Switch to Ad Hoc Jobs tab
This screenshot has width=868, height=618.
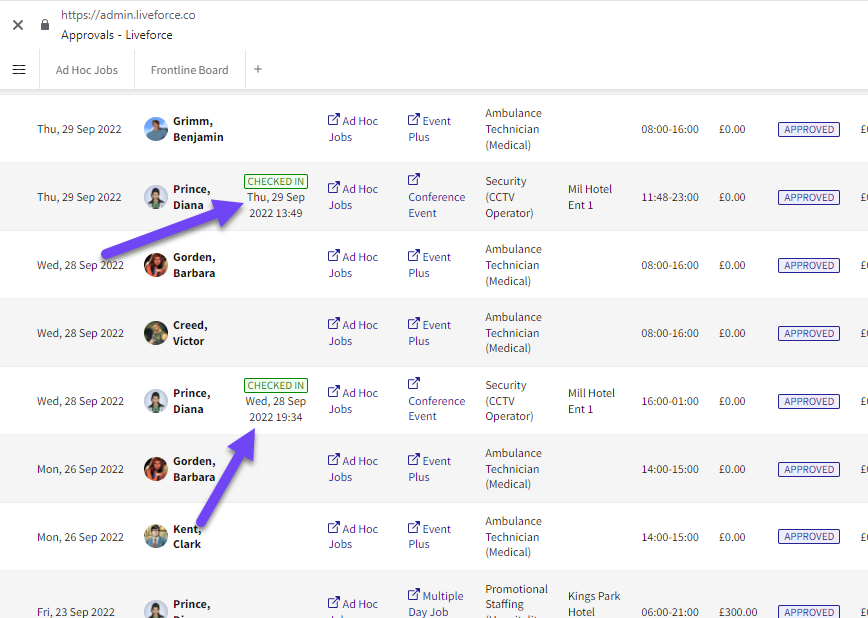click(x=86, y=70)
